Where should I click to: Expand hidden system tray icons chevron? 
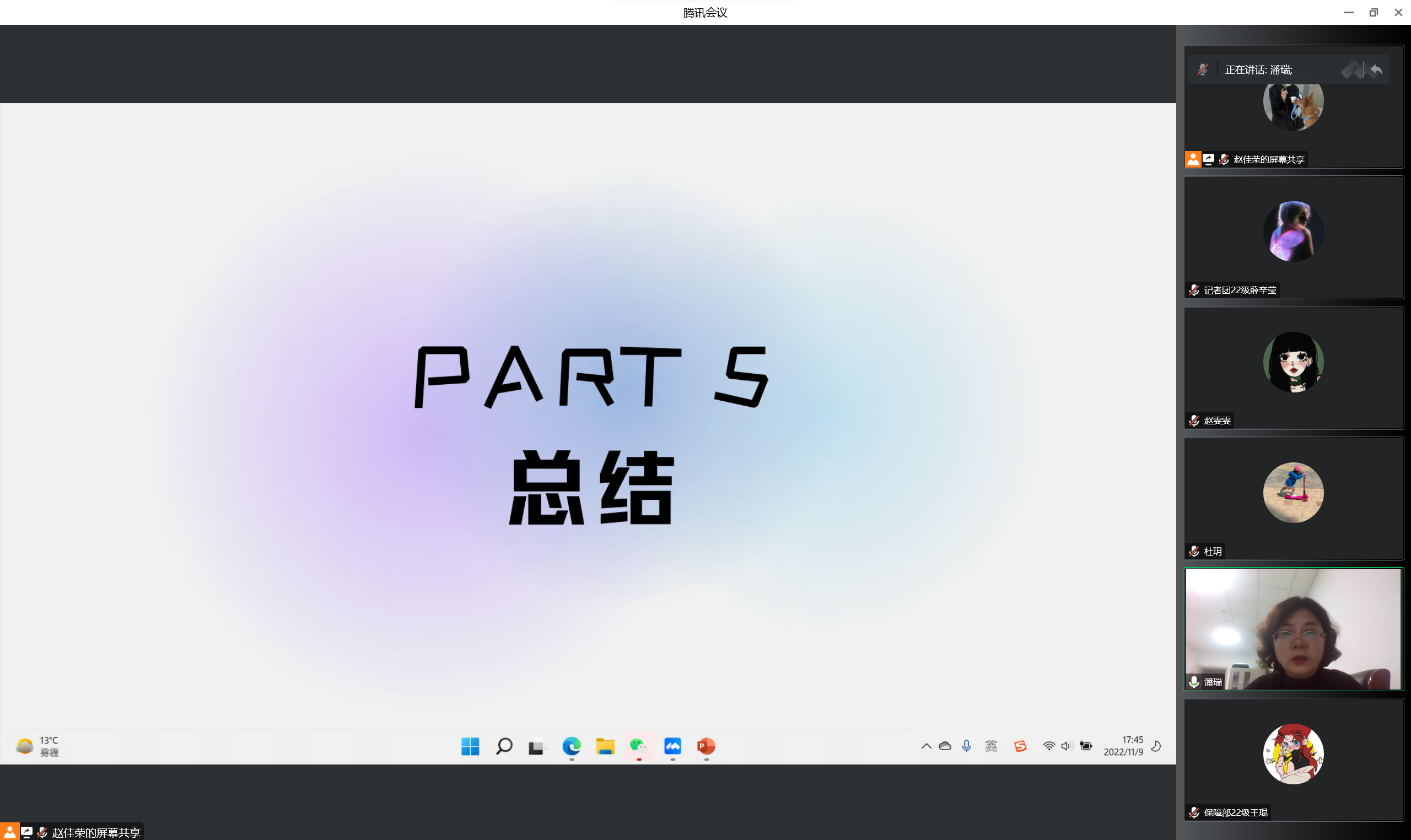[x=927, y=746]
